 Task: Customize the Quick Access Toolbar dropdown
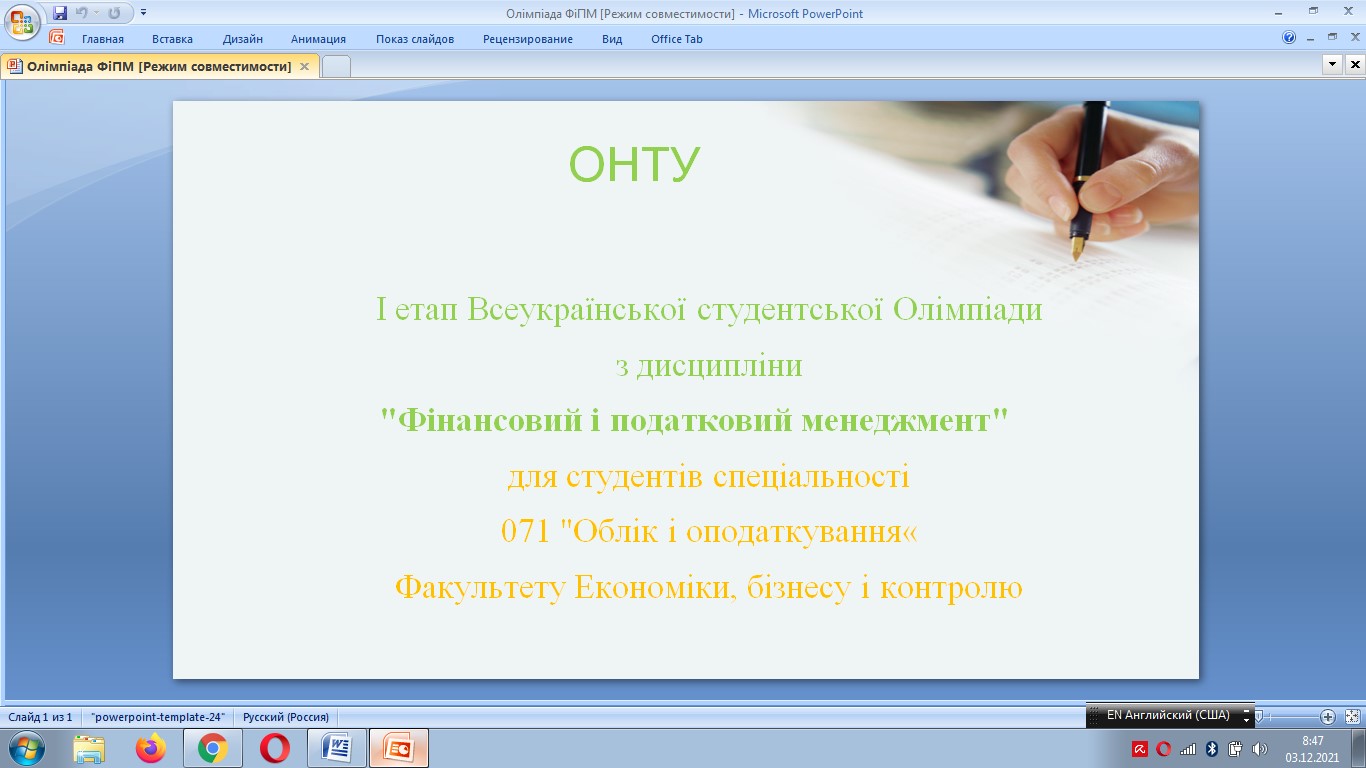[x=143, y=13]
